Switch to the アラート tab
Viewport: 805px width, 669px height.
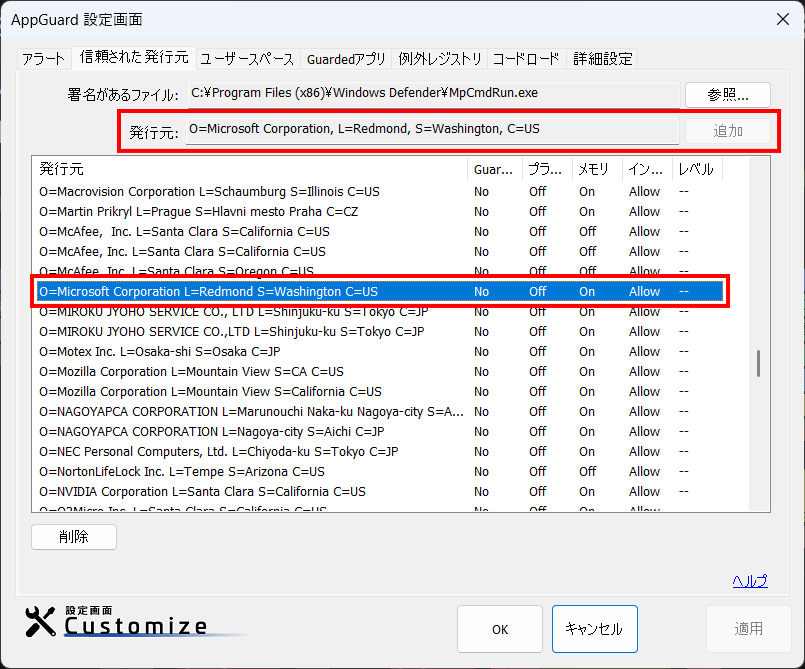[x=43, y=59]
